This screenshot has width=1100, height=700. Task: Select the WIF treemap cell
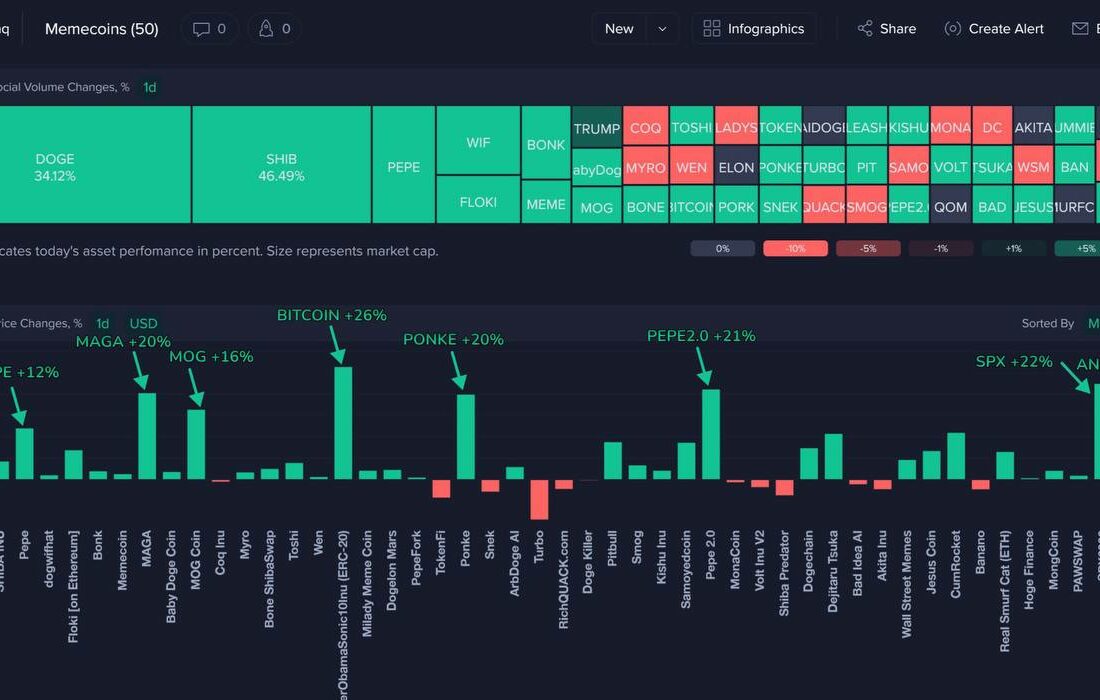(478, 140)
